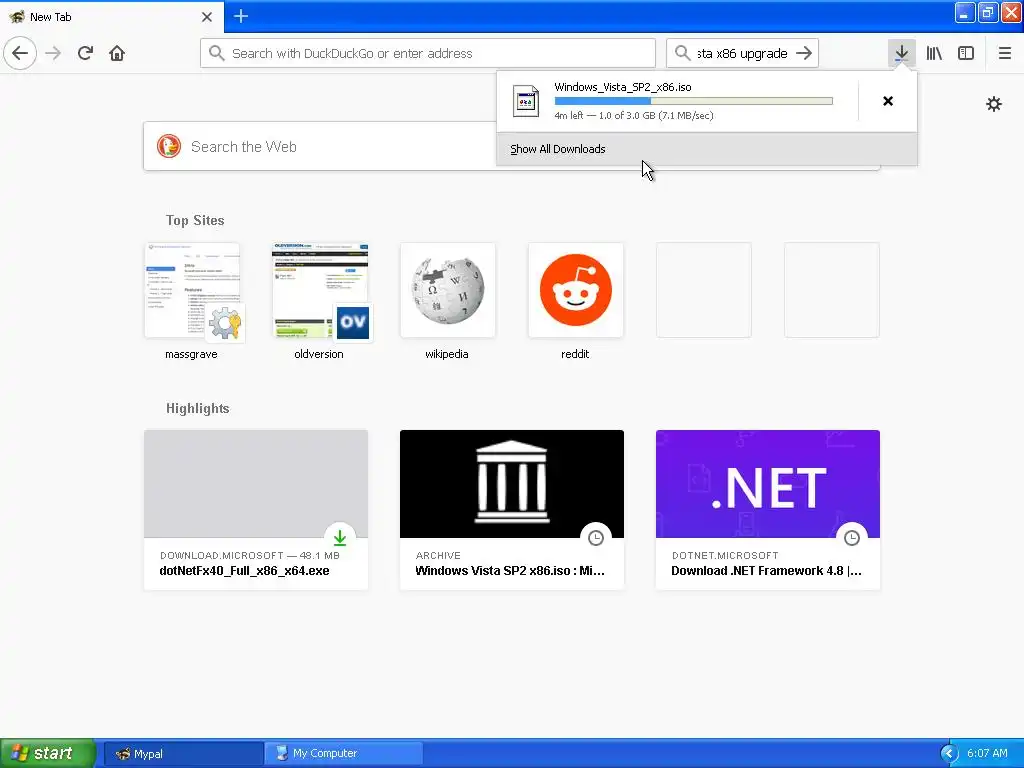Open the home page icon
This screenshot has width=1024, height=768.
(117, 53)
